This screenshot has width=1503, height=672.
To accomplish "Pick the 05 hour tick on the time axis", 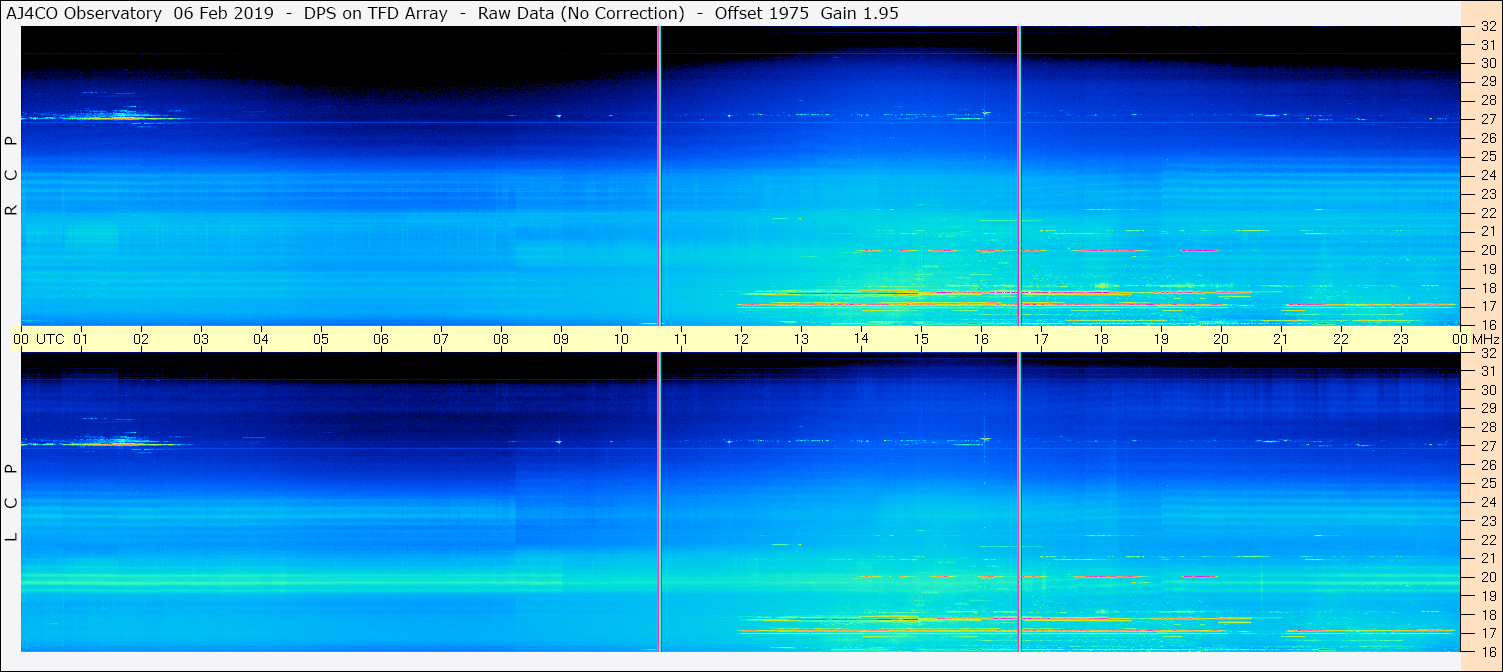I will [321, 339].
